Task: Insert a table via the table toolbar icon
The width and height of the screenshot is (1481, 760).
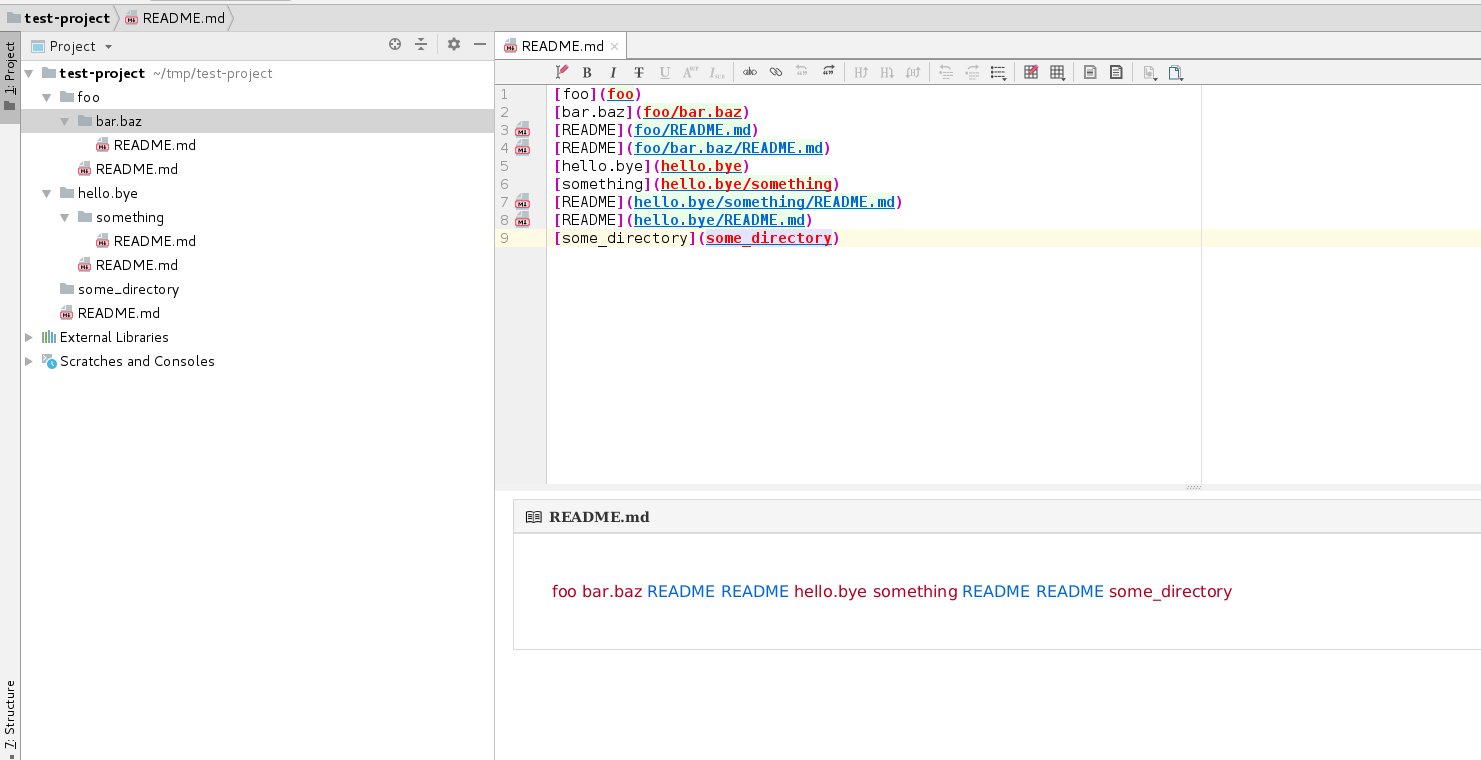Action: (x=1030, y=71)
